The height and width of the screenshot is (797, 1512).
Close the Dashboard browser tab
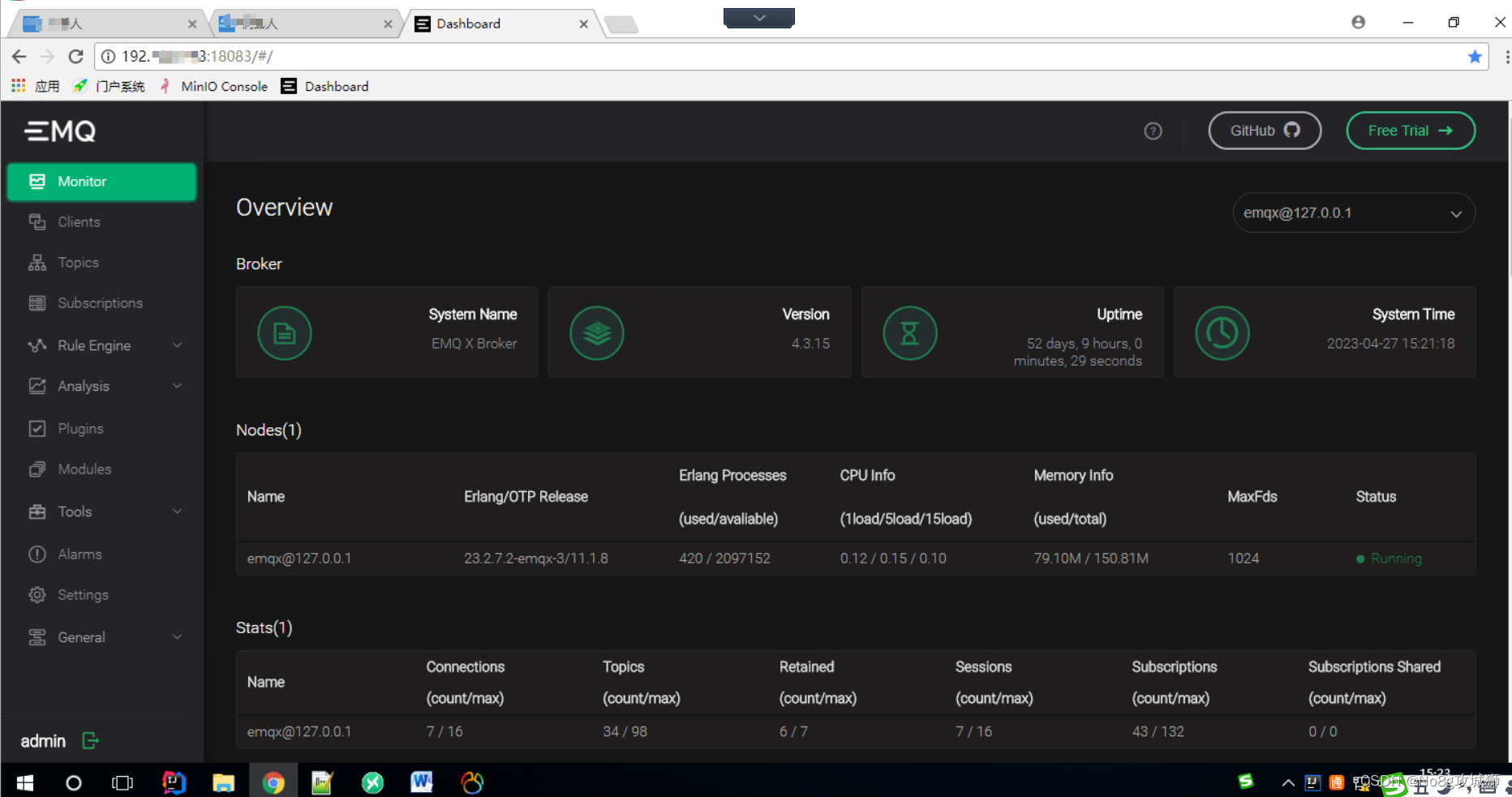[x=583, y=24]
